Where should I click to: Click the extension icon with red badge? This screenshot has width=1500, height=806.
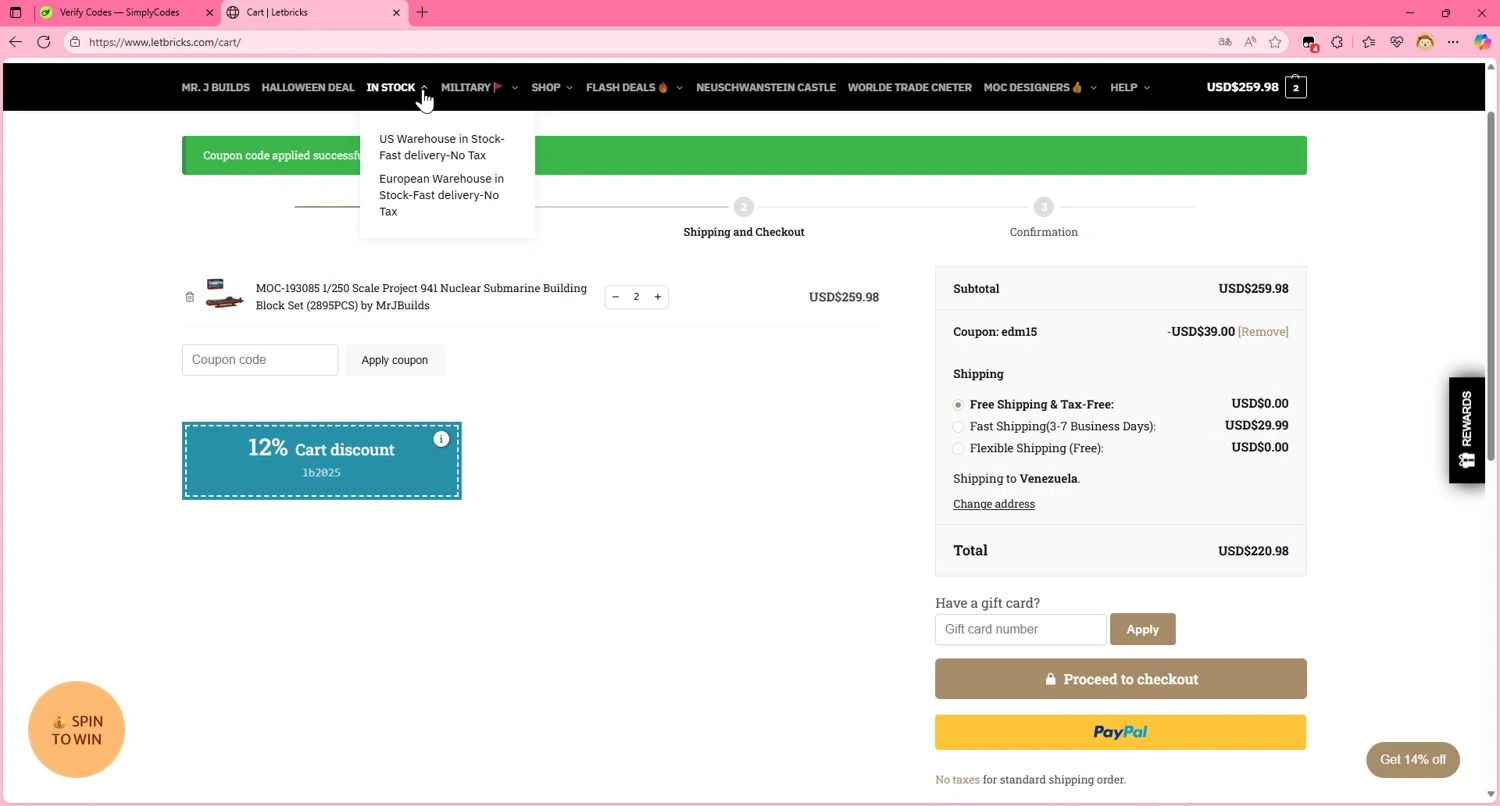coord(1309,43)
